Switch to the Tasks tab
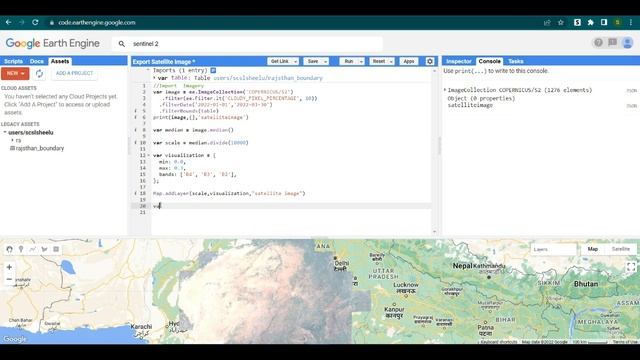 pos(516,61)
